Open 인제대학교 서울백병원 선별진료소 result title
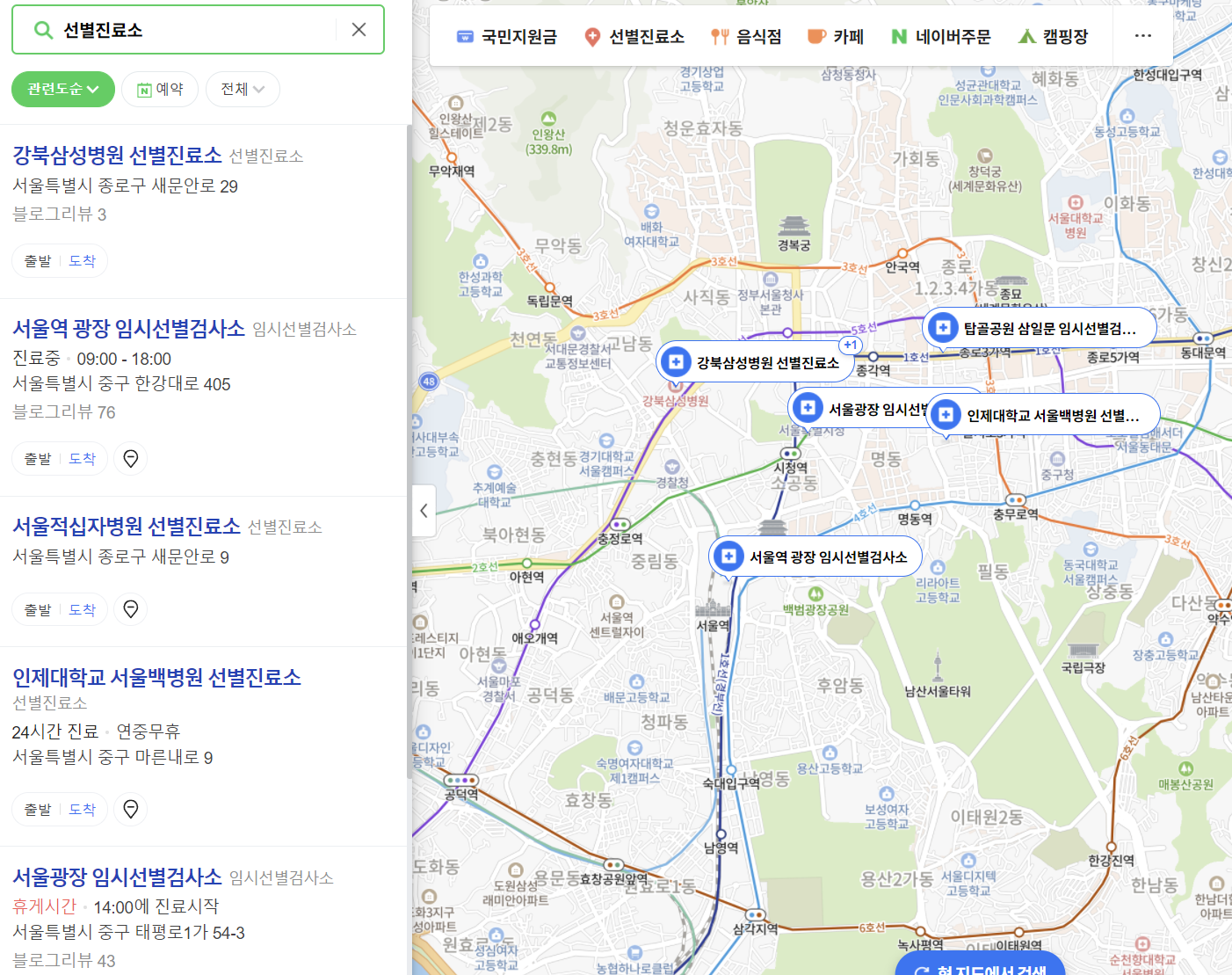 (x=157, y=677)
